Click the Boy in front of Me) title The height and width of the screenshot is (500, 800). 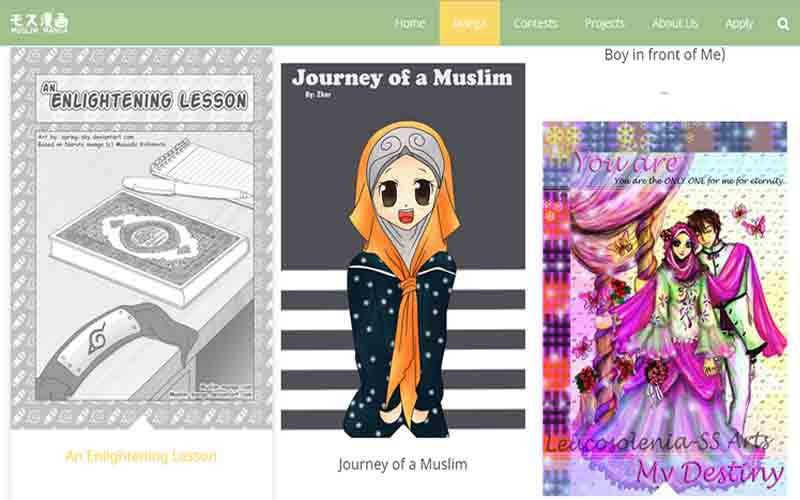[x=664, y=55]
